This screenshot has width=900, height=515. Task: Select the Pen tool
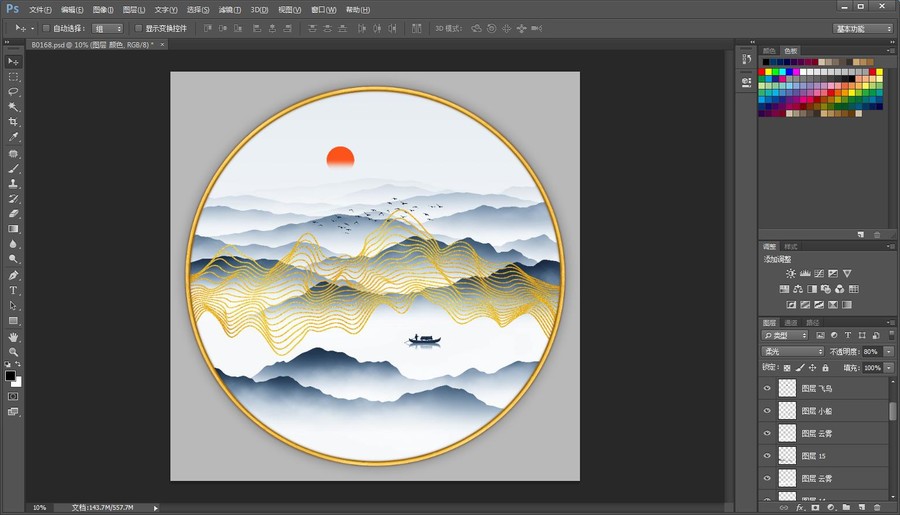[x=13, y=276]
